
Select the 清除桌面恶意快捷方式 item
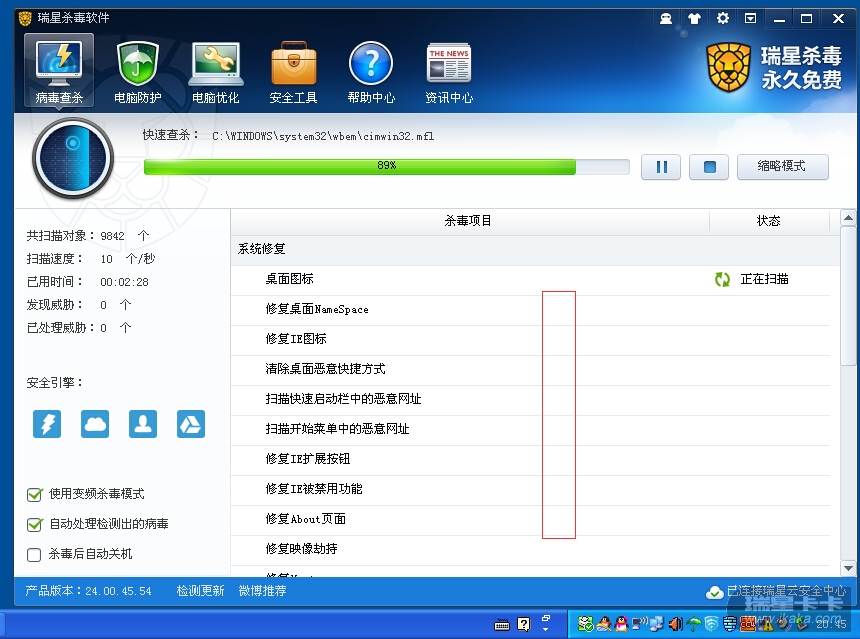click(x=530, y=369)
